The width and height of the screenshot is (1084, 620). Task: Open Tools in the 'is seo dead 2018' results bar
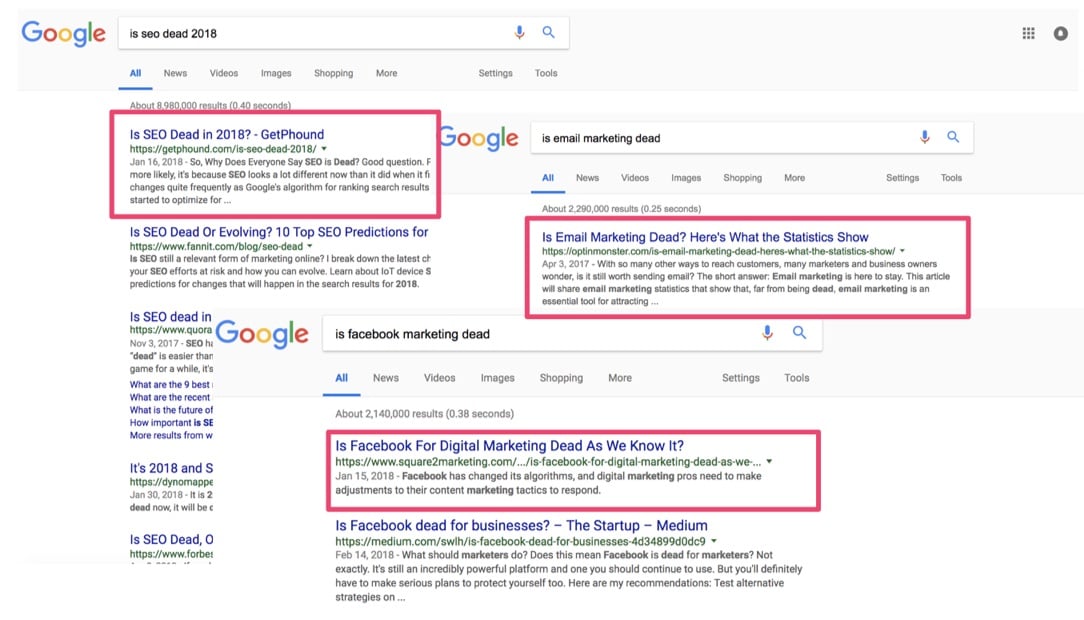point(546,73)
